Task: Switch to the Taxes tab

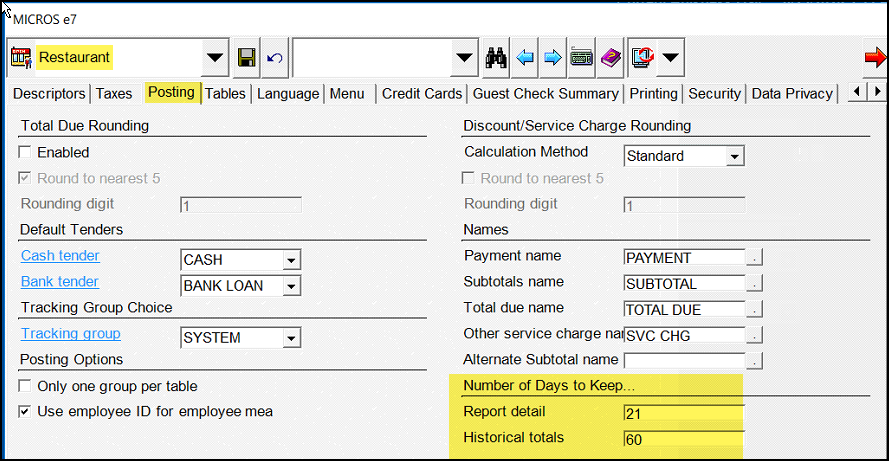Action: pyautogui.click(x=114, y=94)
